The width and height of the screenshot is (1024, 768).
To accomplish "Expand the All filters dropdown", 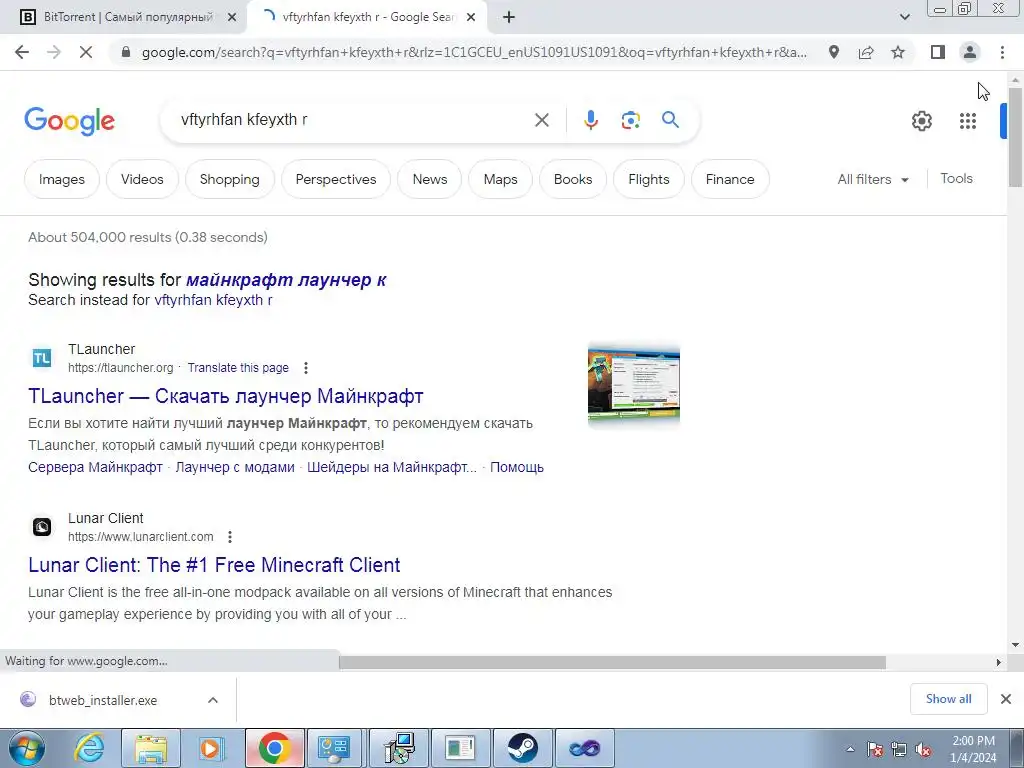I will click(x=873, y=179).
